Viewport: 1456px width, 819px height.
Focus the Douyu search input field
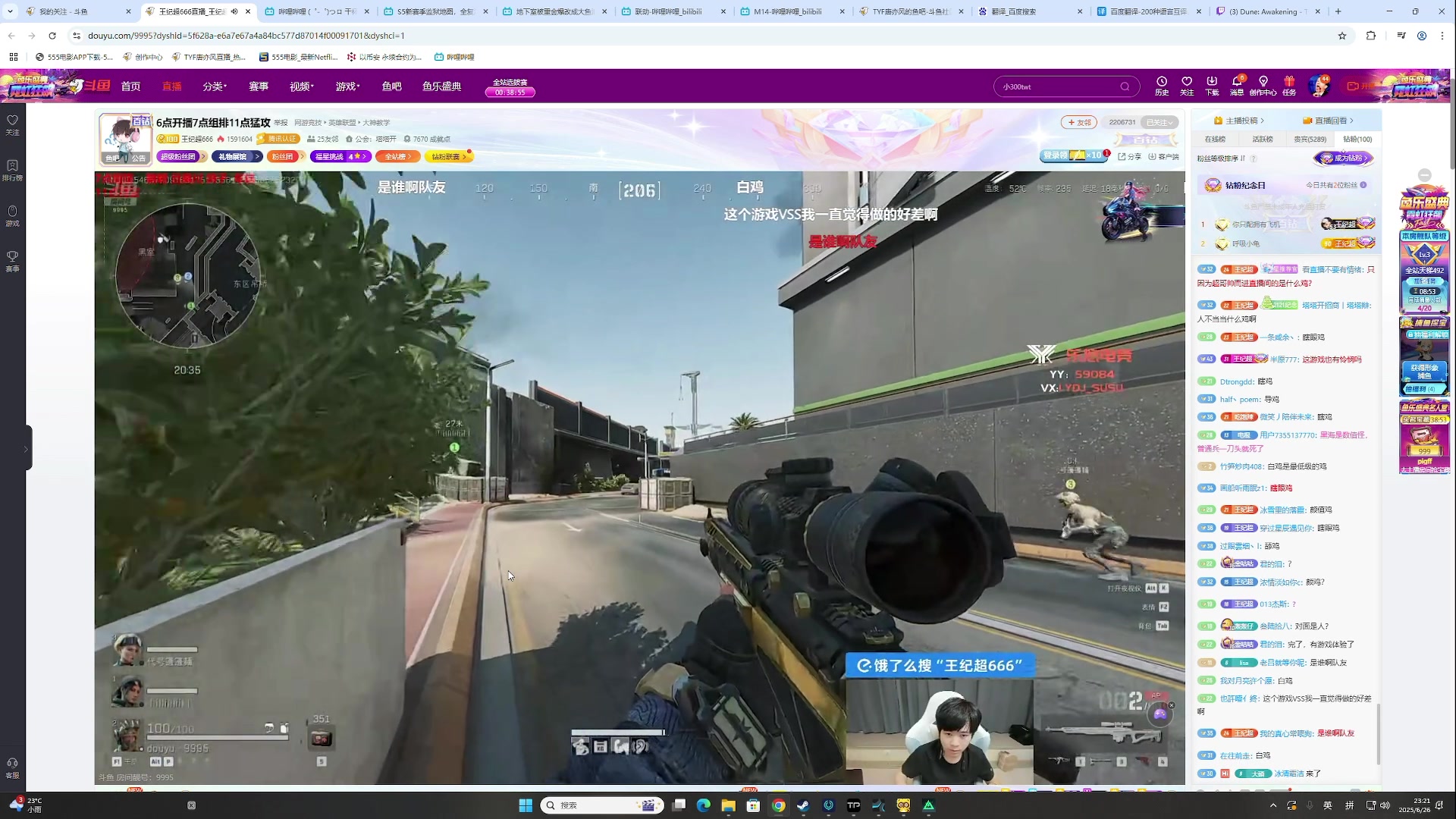pyautogui.click(x=1058, y=86)
